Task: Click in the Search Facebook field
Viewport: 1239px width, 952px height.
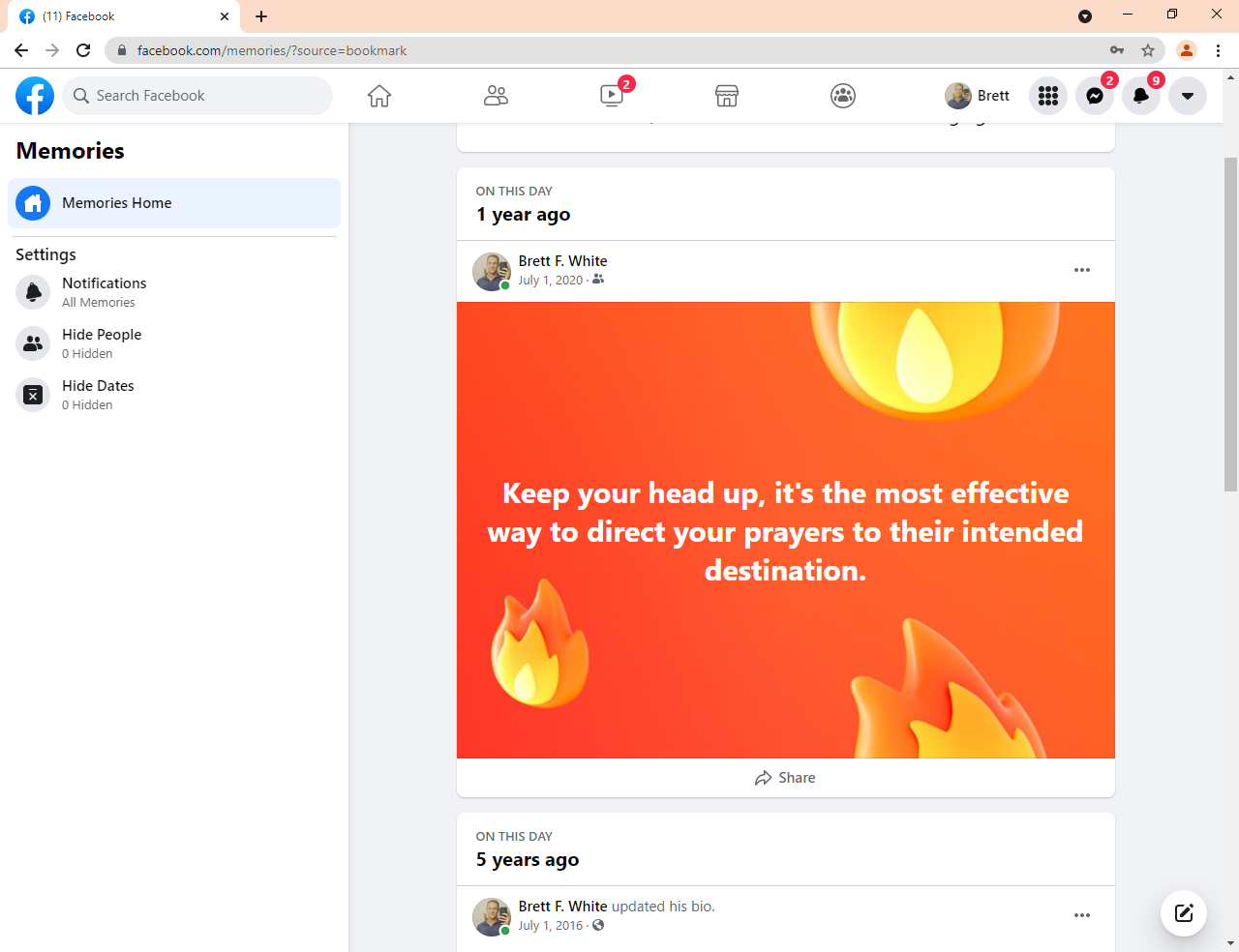Action: click(197, 96)
